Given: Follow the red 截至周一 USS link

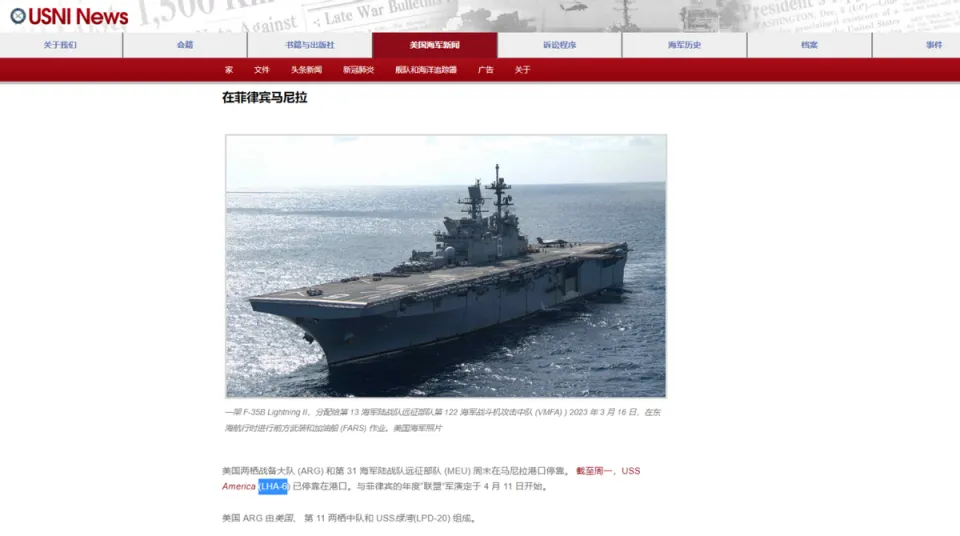Looking at the screenshot, I should tap(607, 471).
